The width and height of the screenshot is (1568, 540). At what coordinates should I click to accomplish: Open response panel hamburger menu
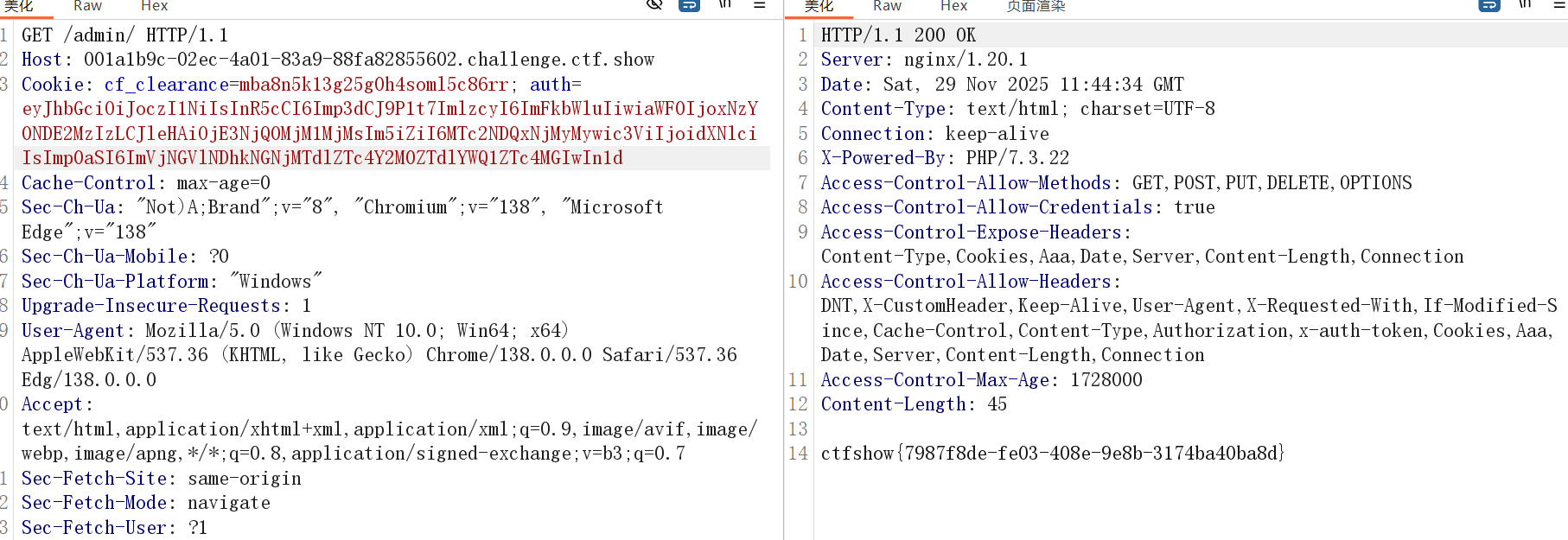[x=1558, y=4]
